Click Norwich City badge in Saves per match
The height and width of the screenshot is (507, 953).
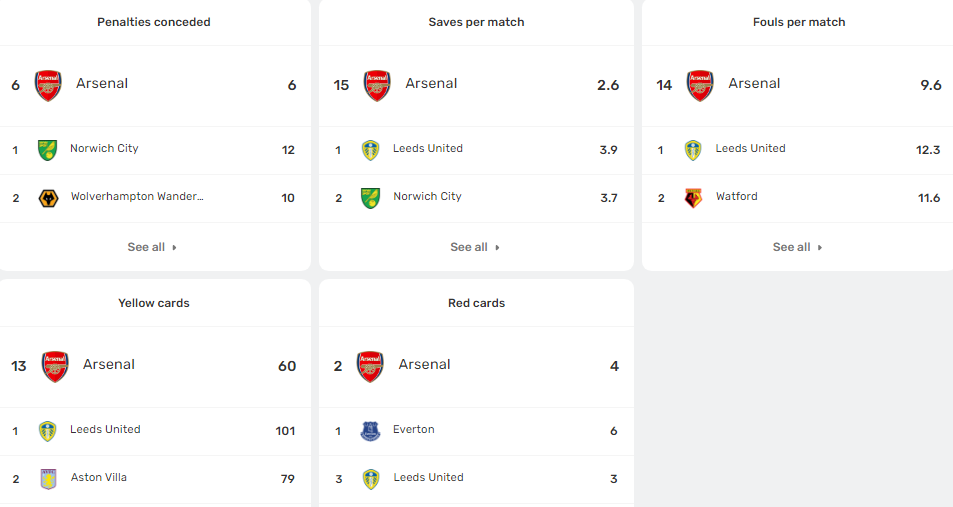tap(370, 198)
